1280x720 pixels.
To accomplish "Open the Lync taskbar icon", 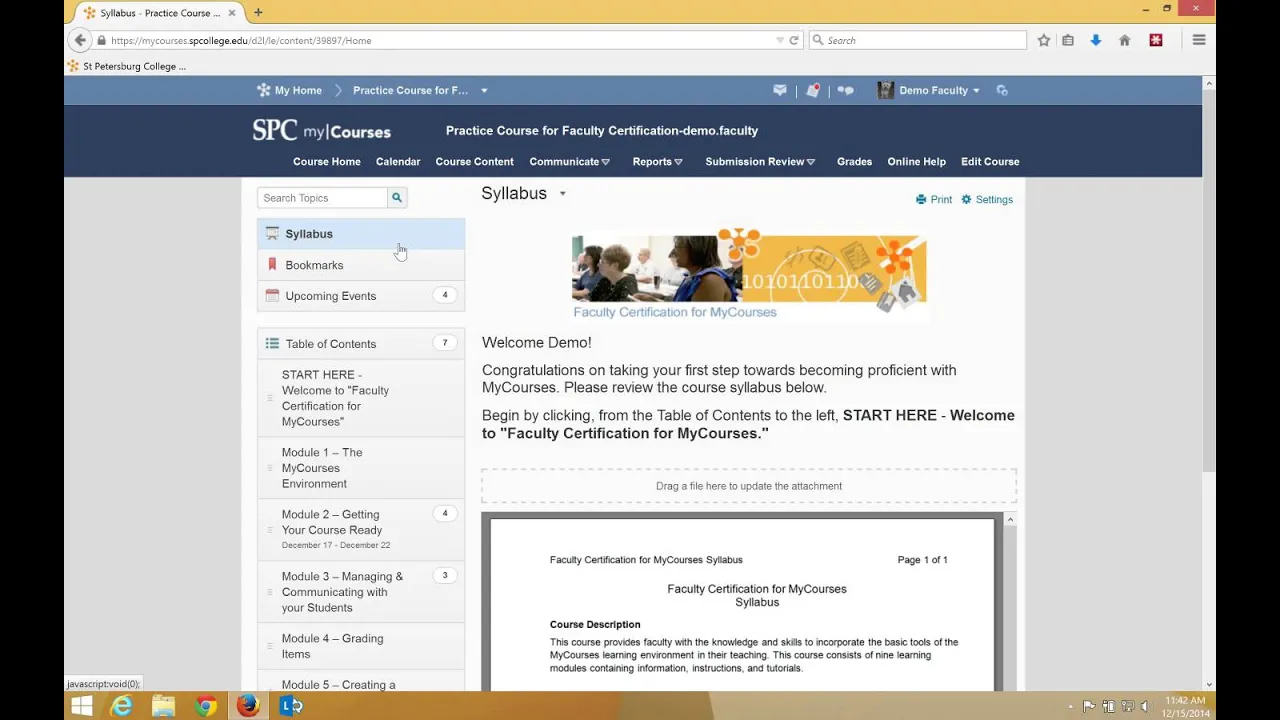I will coord(290,706).
